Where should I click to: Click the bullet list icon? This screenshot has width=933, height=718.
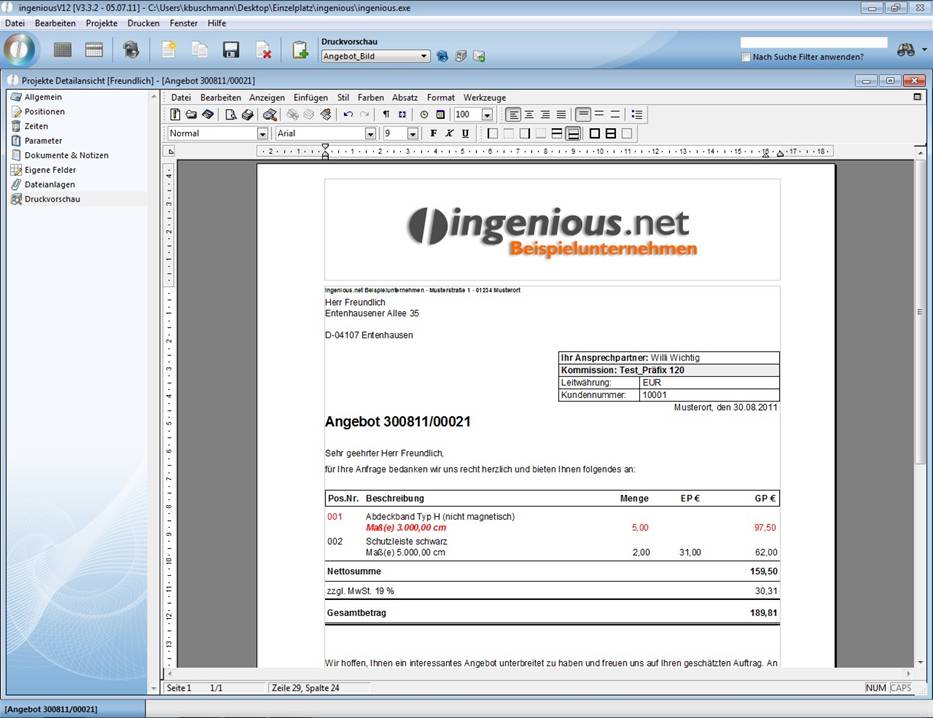[637, 115]
